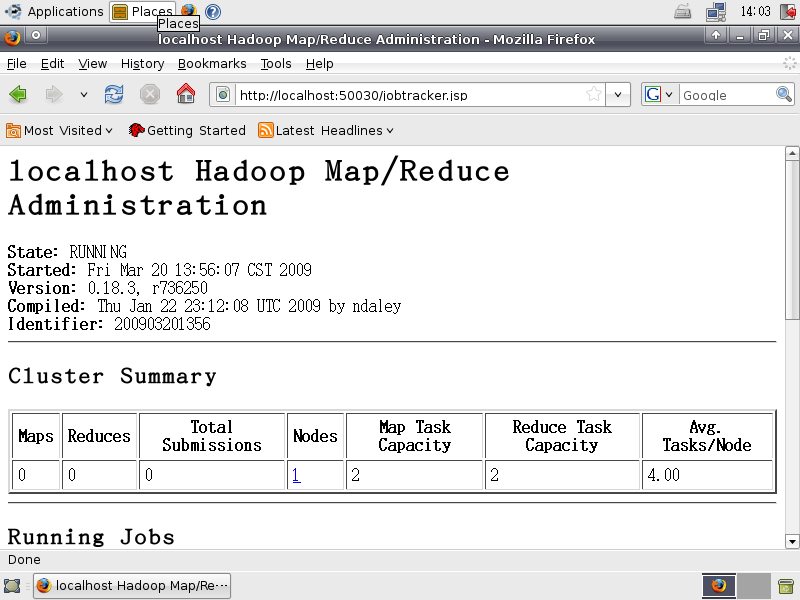The width and height of the screenshot is (800, 600).
Task: Open the Places menu in panel
Action: point(142,11)
